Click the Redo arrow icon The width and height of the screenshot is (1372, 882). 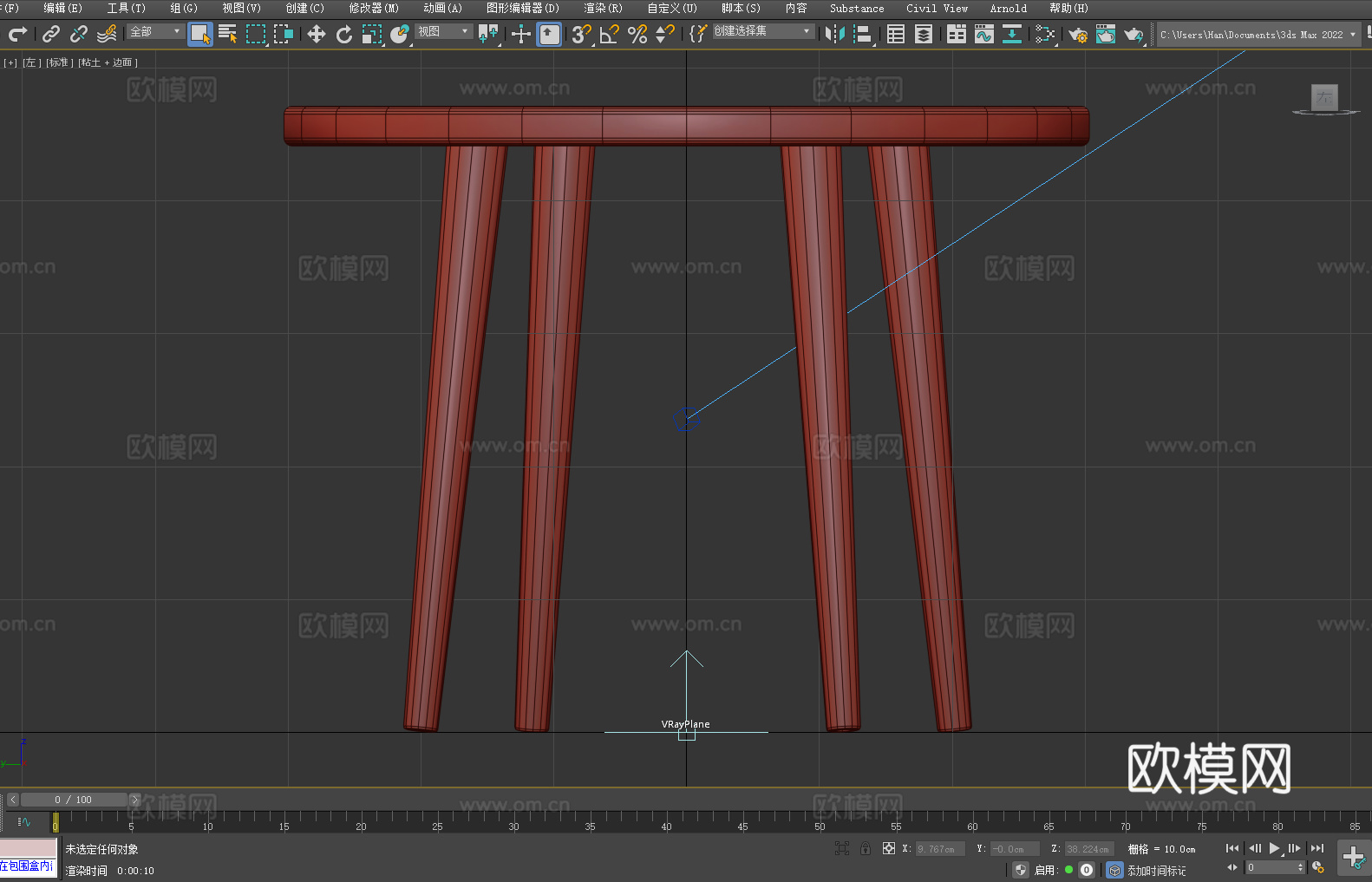[x=17, y=34]
